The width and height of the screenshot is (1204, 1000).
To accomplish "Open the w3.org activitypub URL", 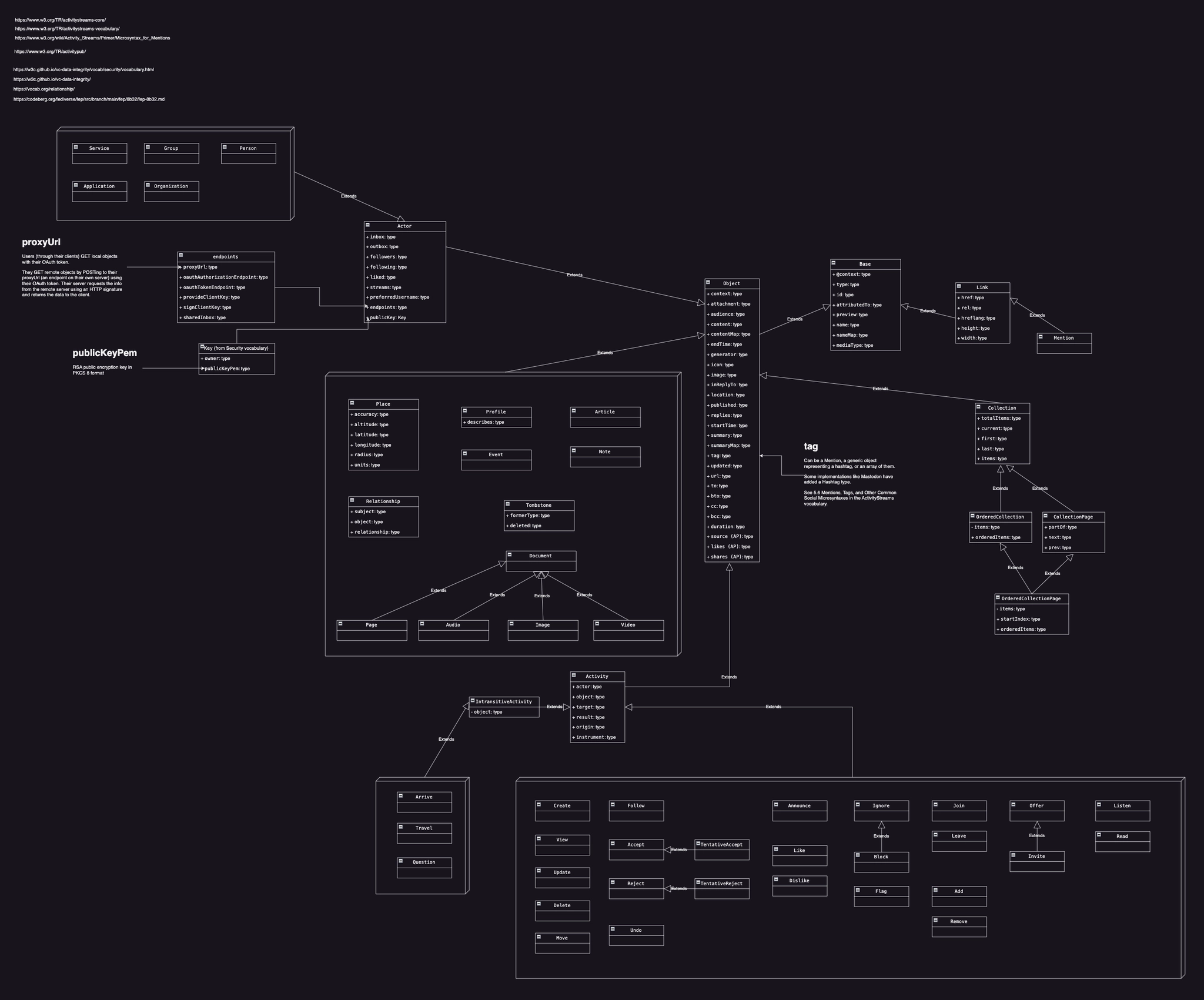I will (x=50, y=52).
